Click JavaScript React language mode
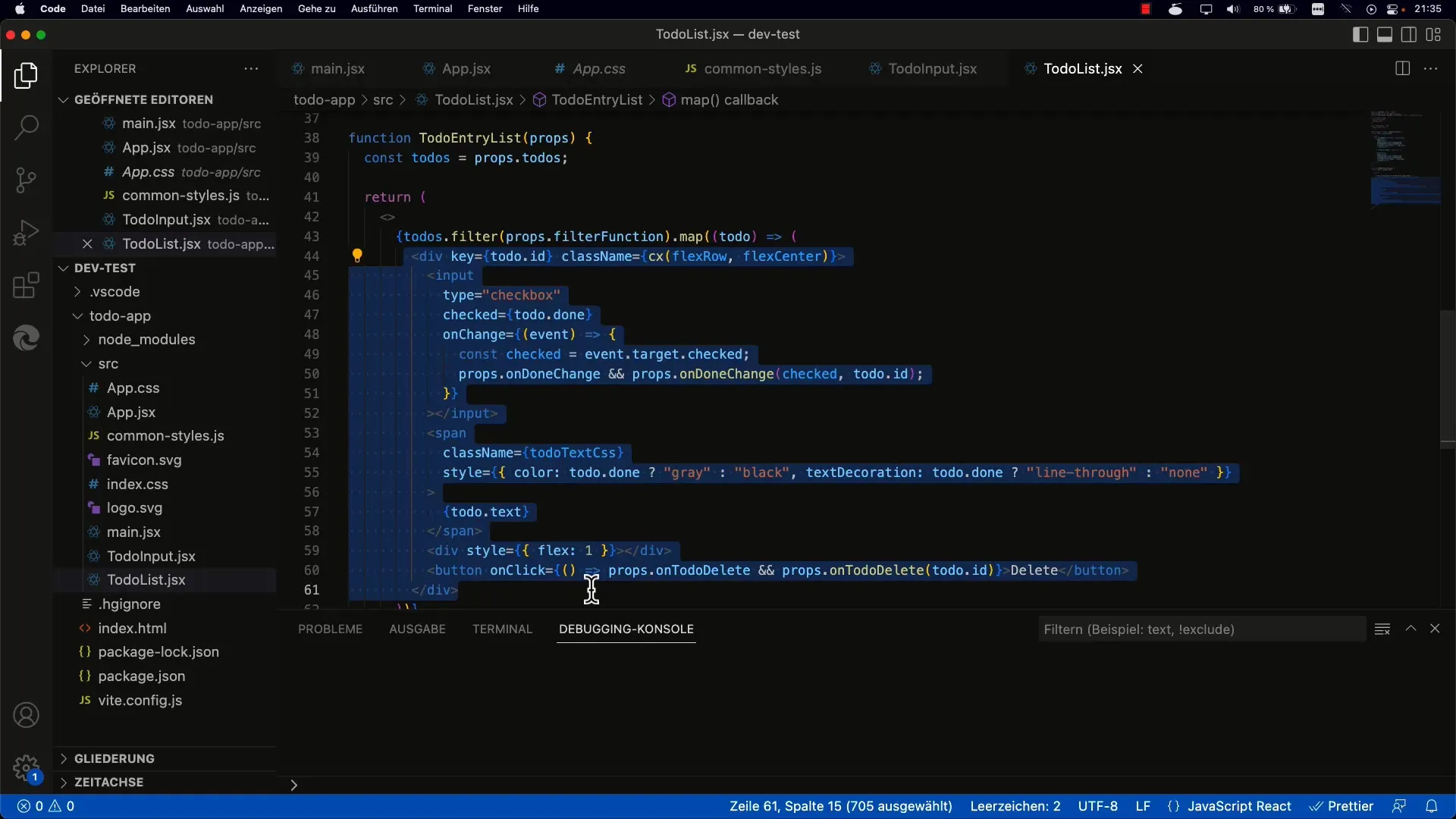The image size is (1456, 819). point(1238,806)
